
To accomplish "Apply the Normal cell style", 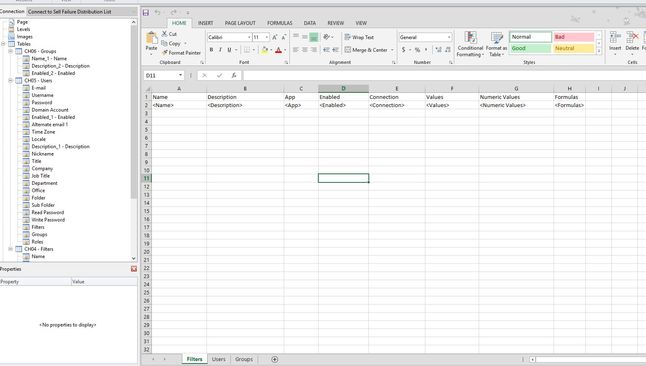I will tap(531, 37).
